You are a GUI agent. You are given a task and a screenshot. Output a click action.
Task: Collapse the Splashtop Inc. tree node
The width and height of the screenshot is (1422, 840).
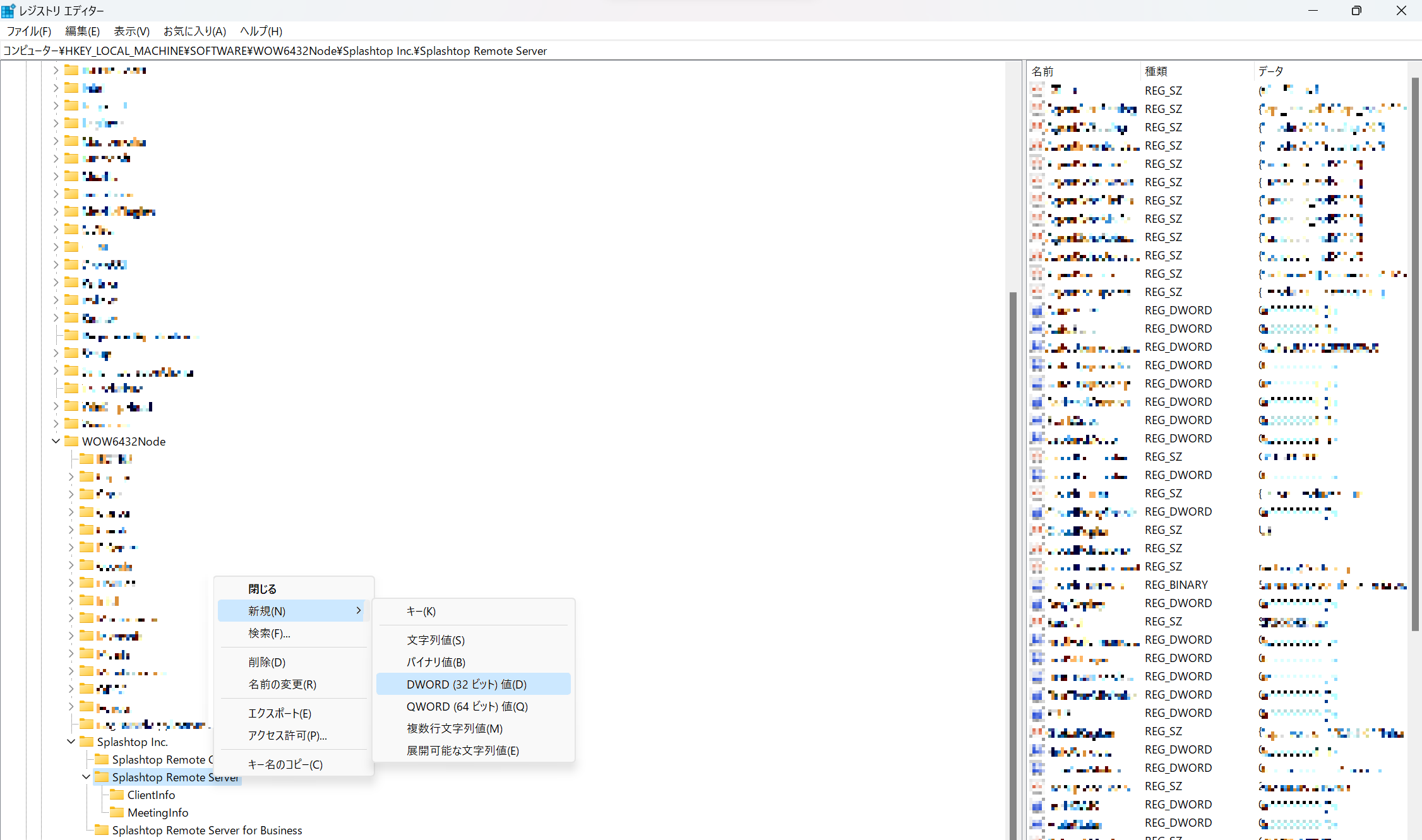coord(71,742)
